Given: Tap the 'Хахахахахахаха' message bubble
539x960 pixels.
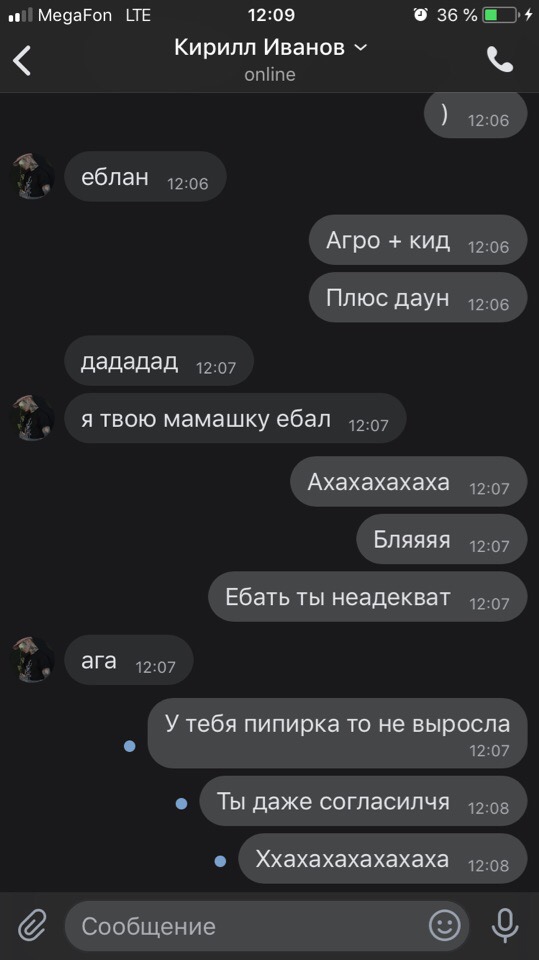Looking at the screenshot, I should (383, 858).
